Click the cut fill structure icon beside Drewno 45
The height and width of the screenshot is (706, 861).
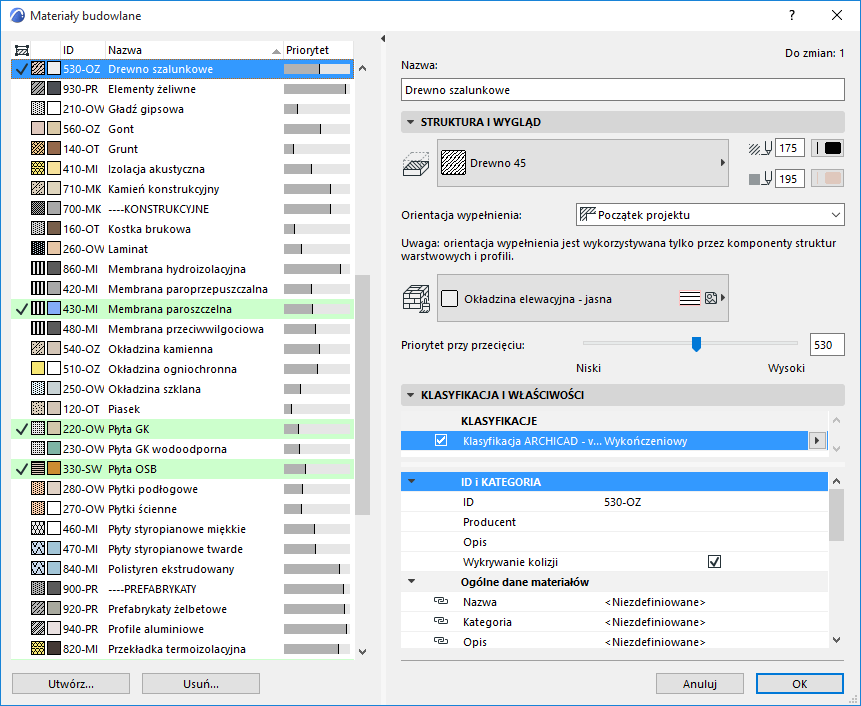point(416,164)
